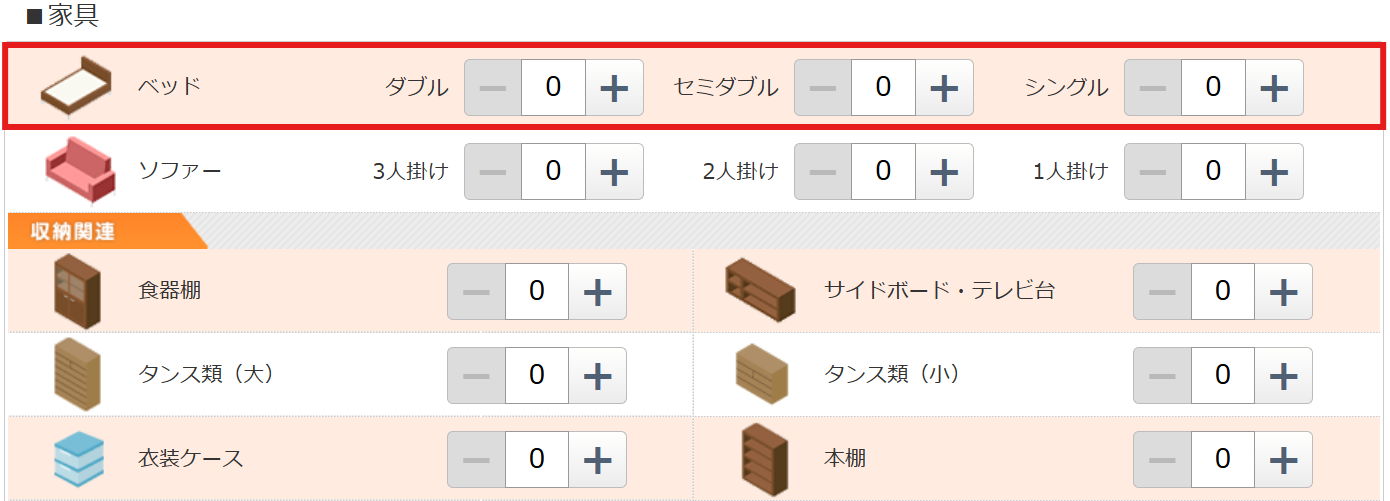Increment 3人掛け sofa count
The width and height of the screenshot is (1390, 501).
pos(614,172)
